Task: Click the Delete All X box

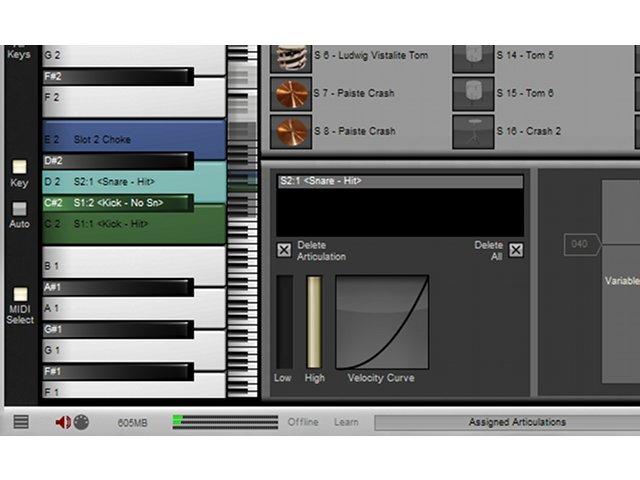Action: pyautogui.click(x=516, y=250)
